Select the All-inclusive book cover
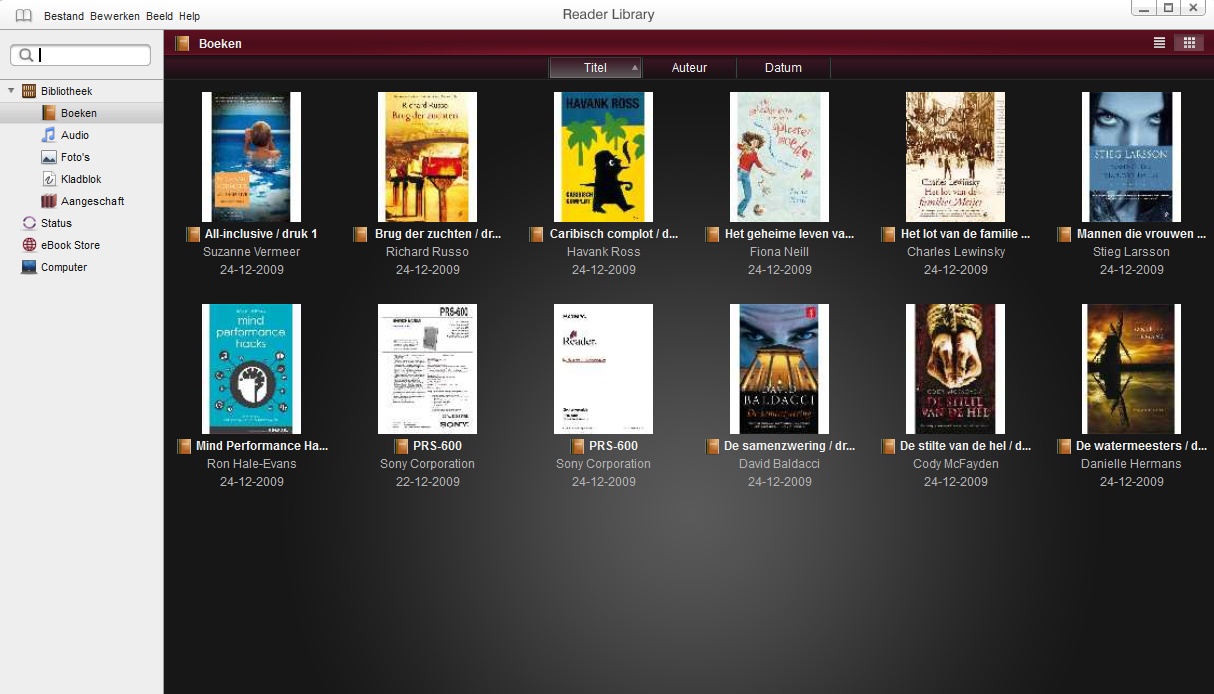Viewport: 1214px width, 694px height. pyautogui.click(x=251, y=157)
